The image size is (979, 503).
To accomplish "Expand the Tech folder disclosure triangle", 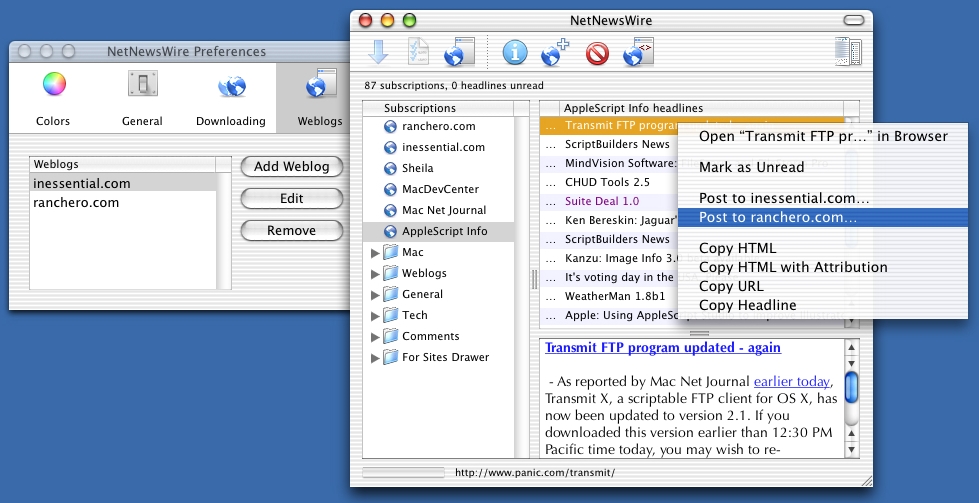I will click(375, 316).
